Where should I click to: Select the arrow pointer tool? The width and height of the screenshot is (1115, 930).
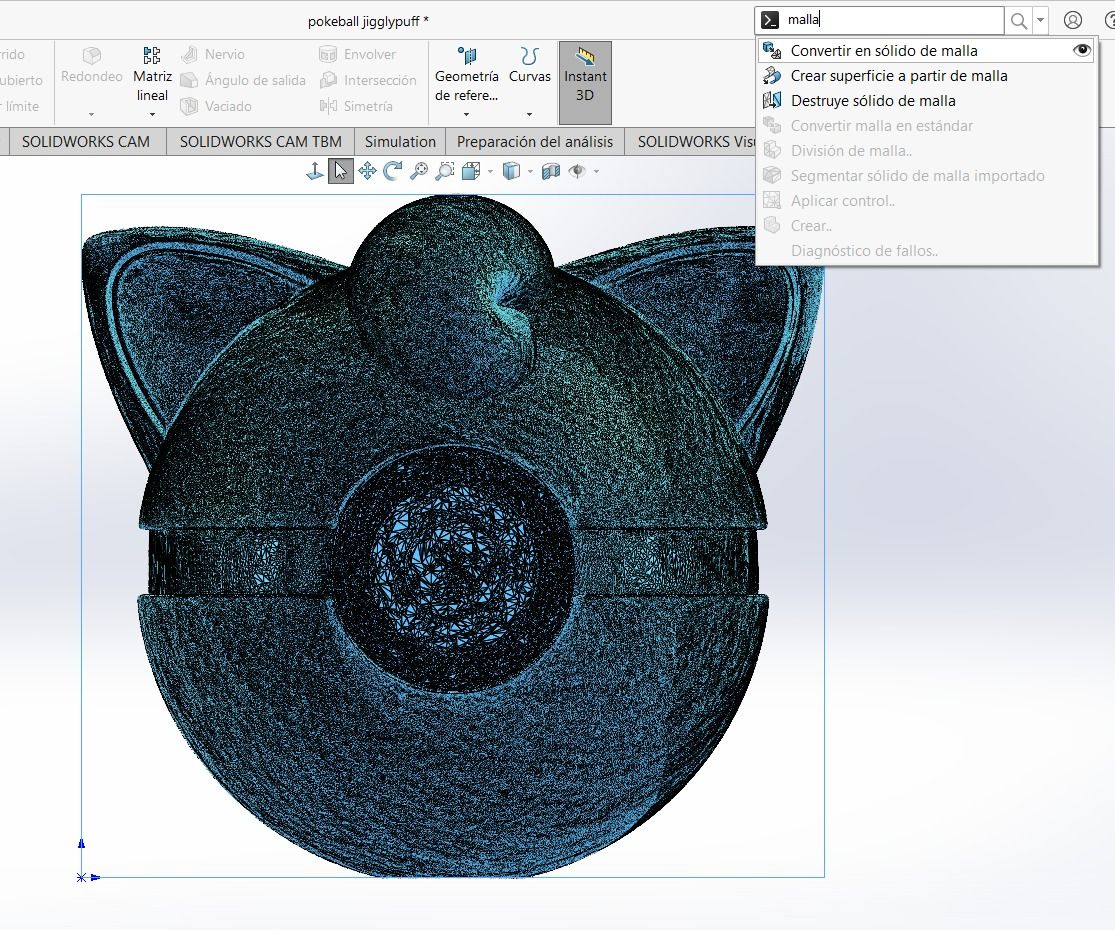click(x=341, y=171)
